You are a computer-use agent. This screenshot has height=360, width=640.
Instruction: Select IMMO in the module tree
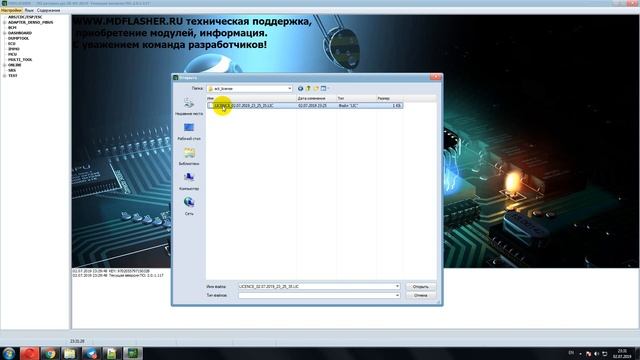(x=13, y=49)
